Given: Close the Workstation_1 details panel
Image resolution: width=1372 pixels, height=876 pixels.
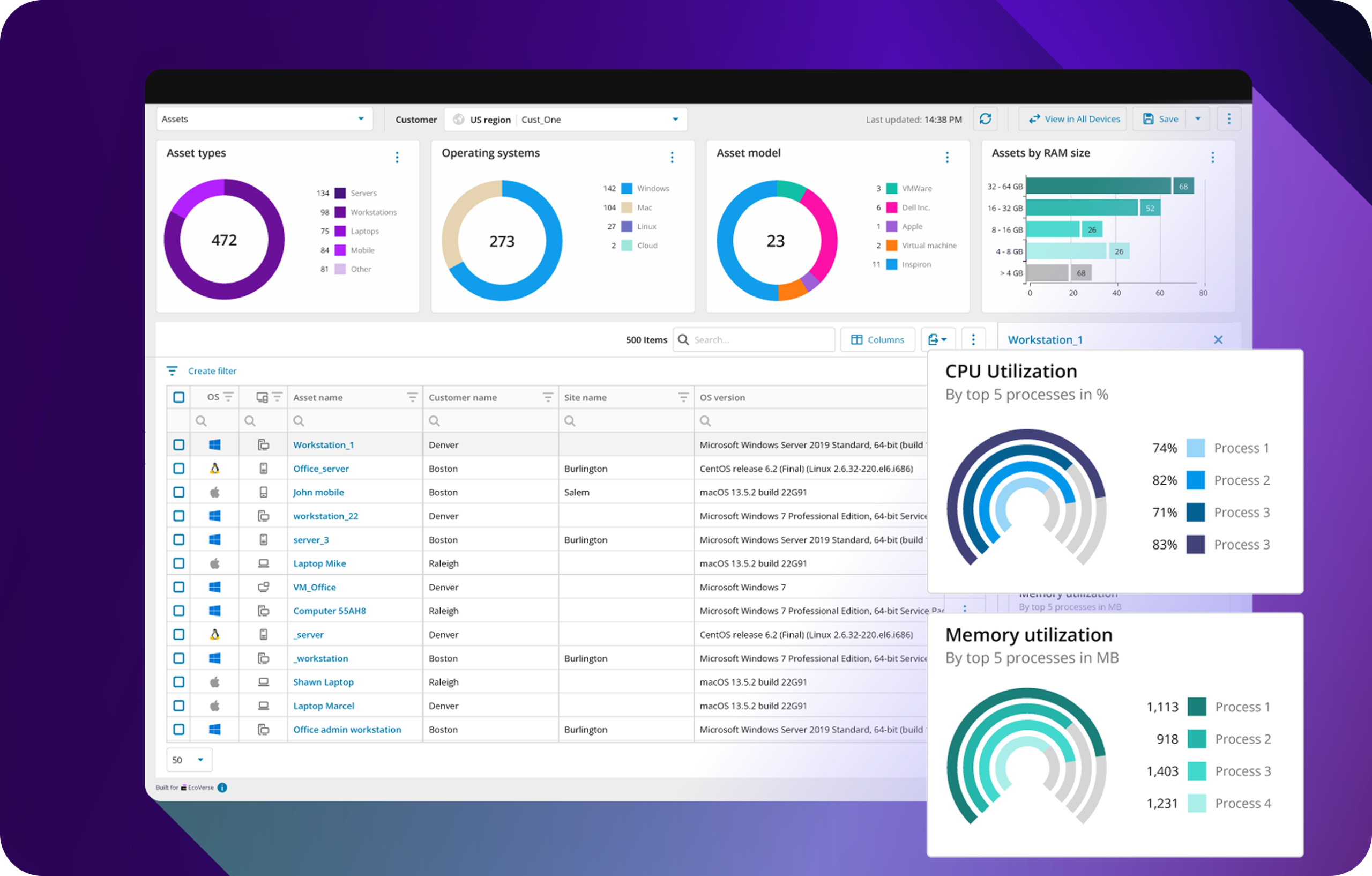Looking at the screenshot, I should [x=1218, y=340].
